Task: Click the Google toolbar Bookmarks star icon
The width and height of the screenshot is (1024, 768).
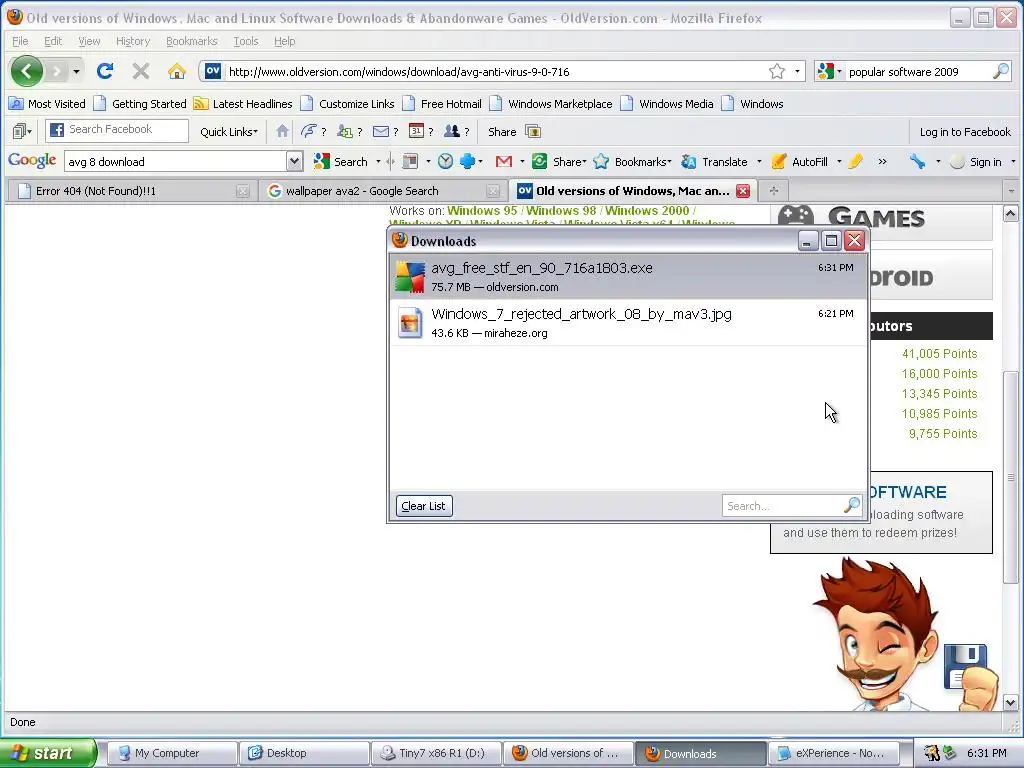Action: [601, 161]
